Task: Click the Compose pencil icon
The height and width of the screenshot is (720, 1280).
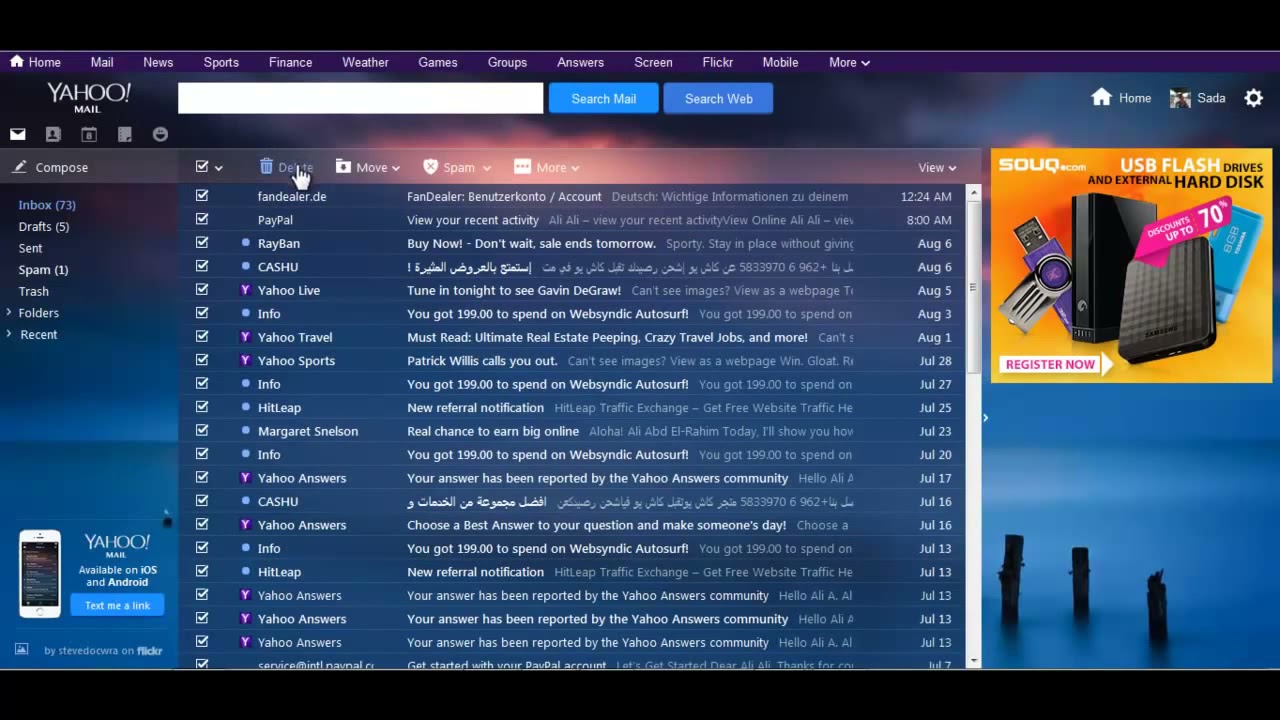Action: tap(19, 167)
